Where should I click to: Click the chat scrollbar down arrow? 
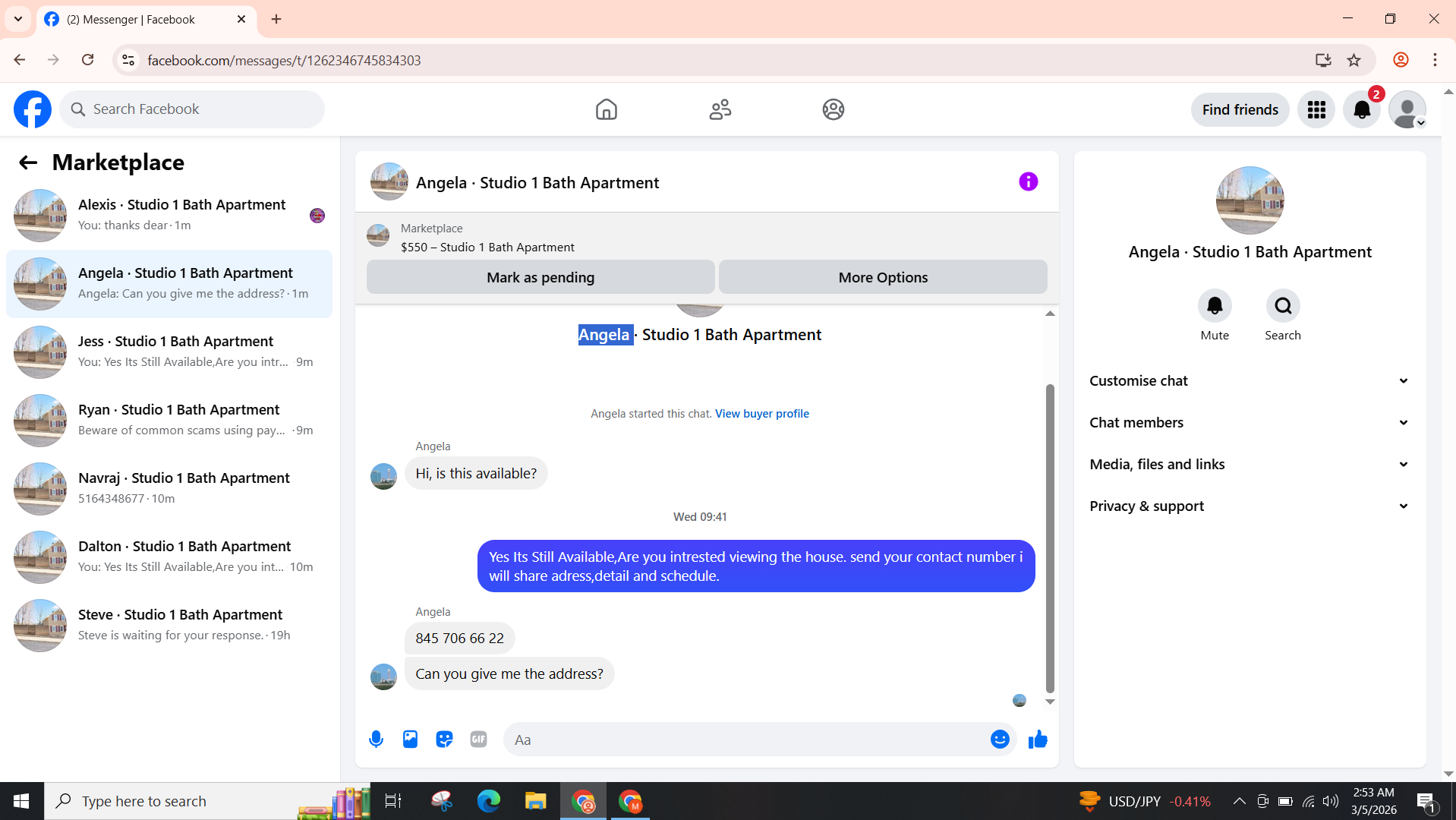pyautogui.click(x=1050, y=702)
